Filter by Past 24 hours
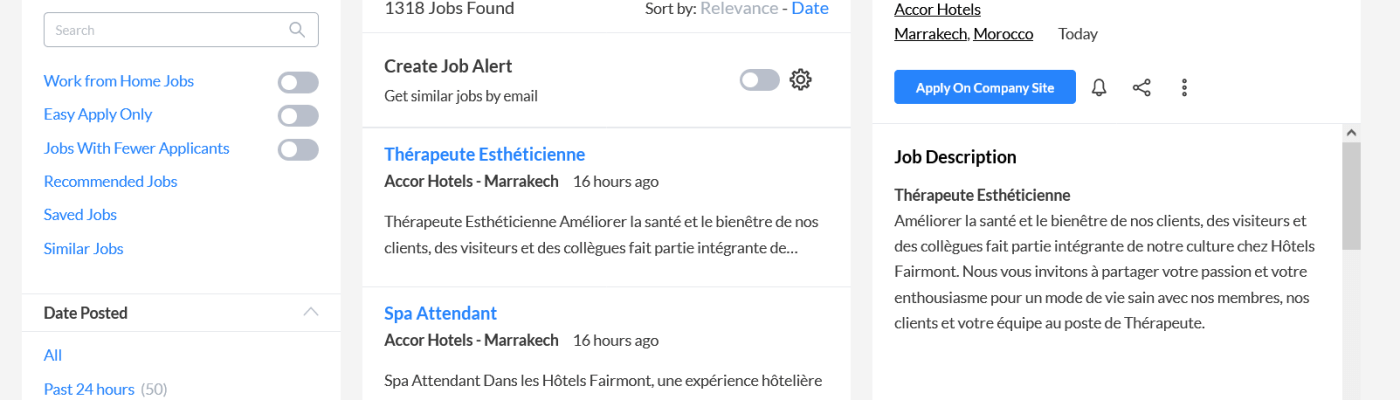1400x400 pixels. (x=89, y=389)
